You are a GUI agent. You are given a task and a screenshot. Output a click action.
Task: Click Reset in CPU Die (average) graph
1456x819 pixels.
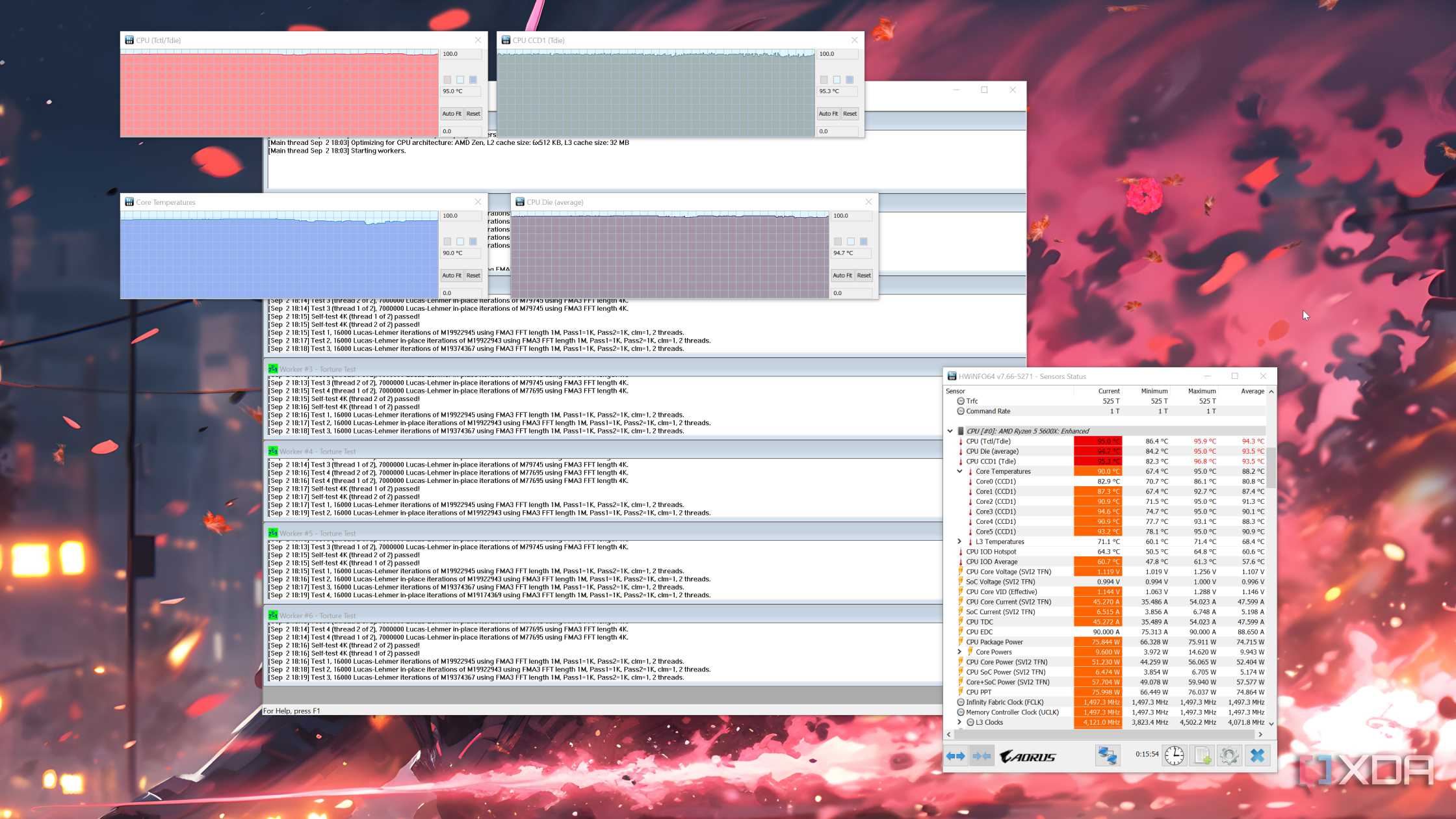click(864, 276)
